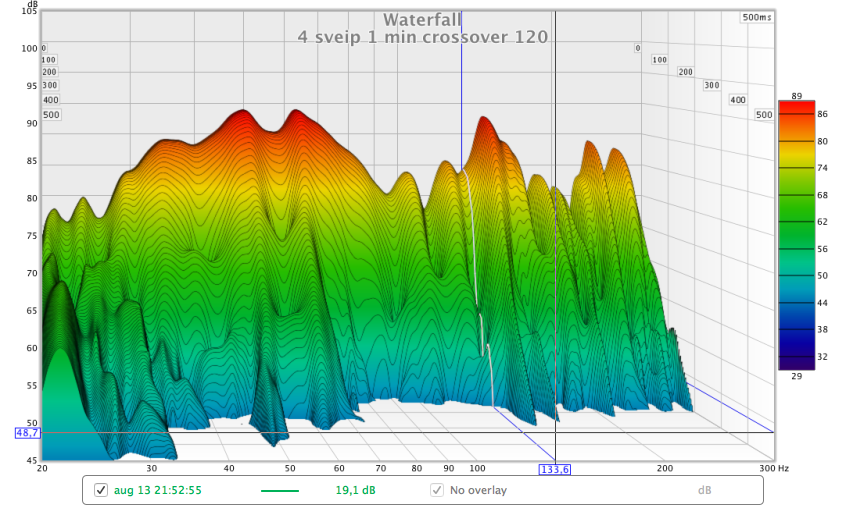The image size is (846, 506).
Task: Toggle the aug 13 21:52:55 measurement checkbox
Action: point(101,490)
